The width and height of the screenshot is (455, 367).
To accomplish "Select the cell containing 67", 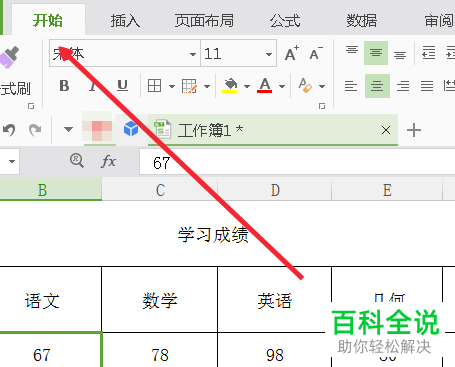I will 51,350.
